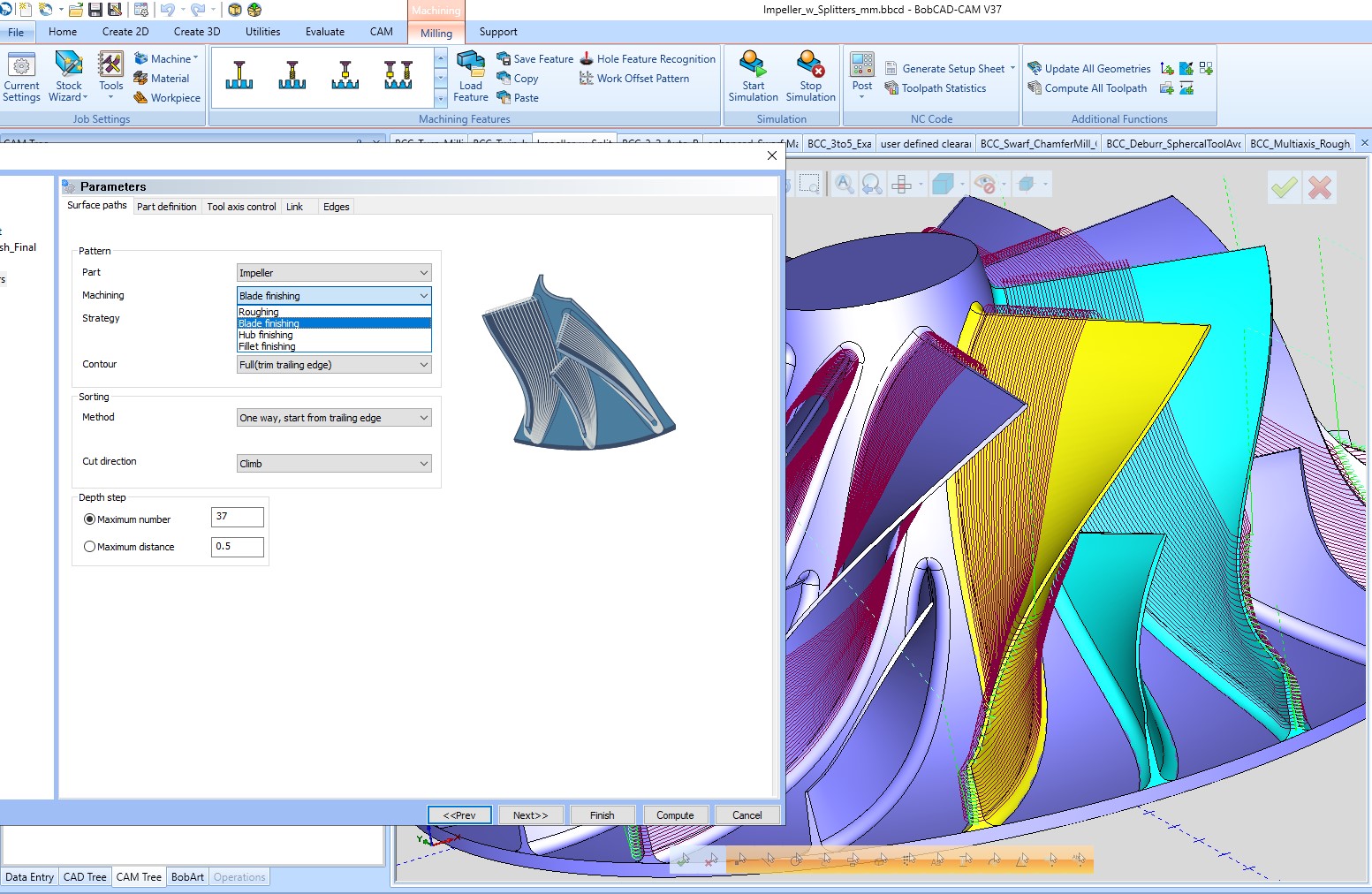Open the Cut direction dropdown
The width and height of the screenshot is (1372, 894).
(334, 464)
